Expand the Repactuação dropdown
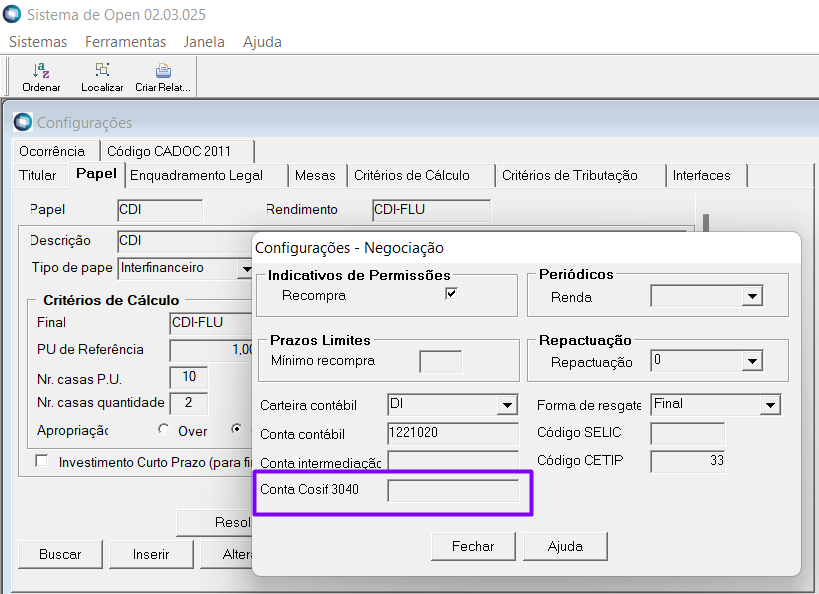This screenshot has width=819, height=594. pos(752,361)
